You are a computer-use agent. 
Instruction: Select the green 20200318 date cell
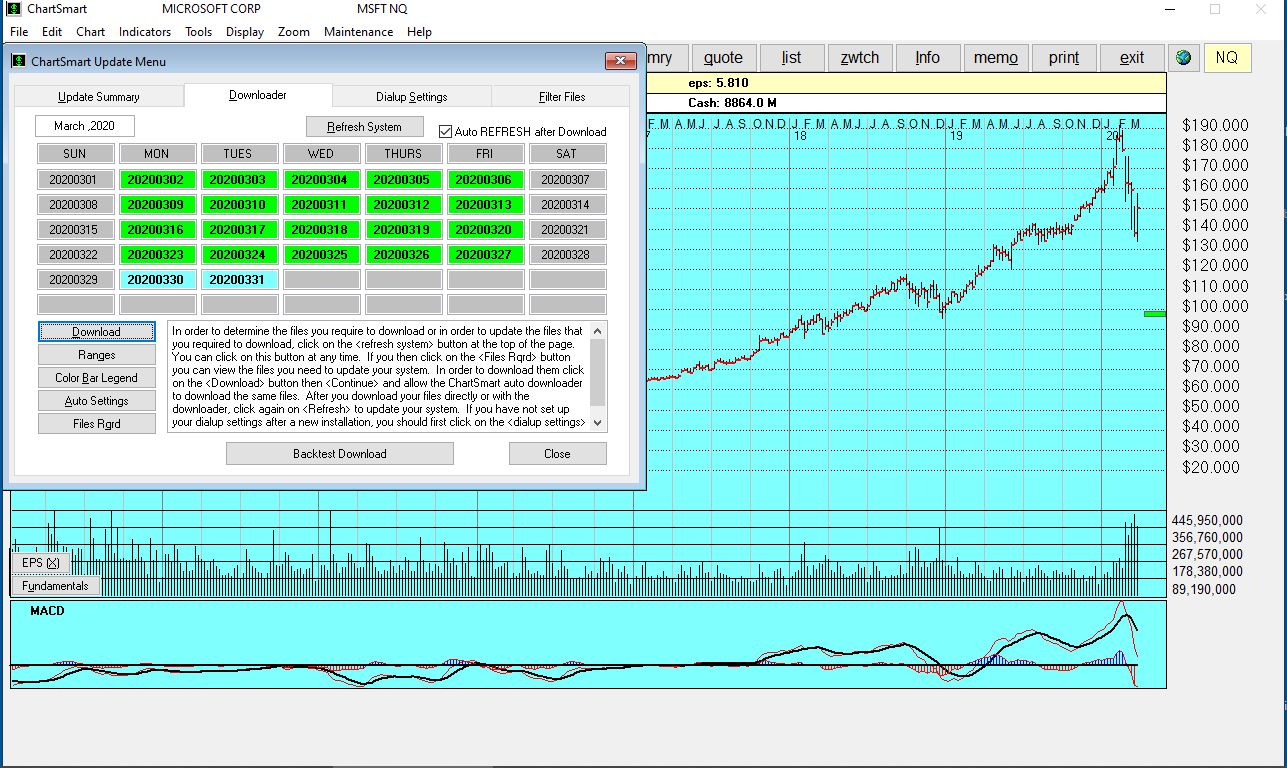(321, 230)
